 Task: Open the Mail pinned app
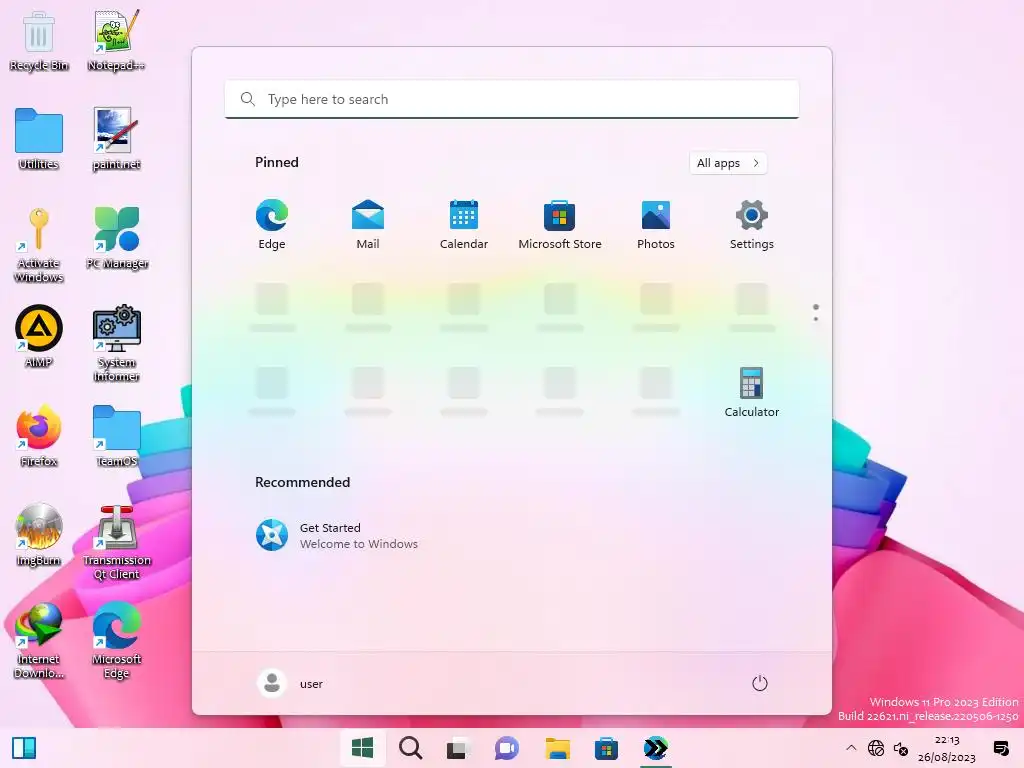[368, 224]
